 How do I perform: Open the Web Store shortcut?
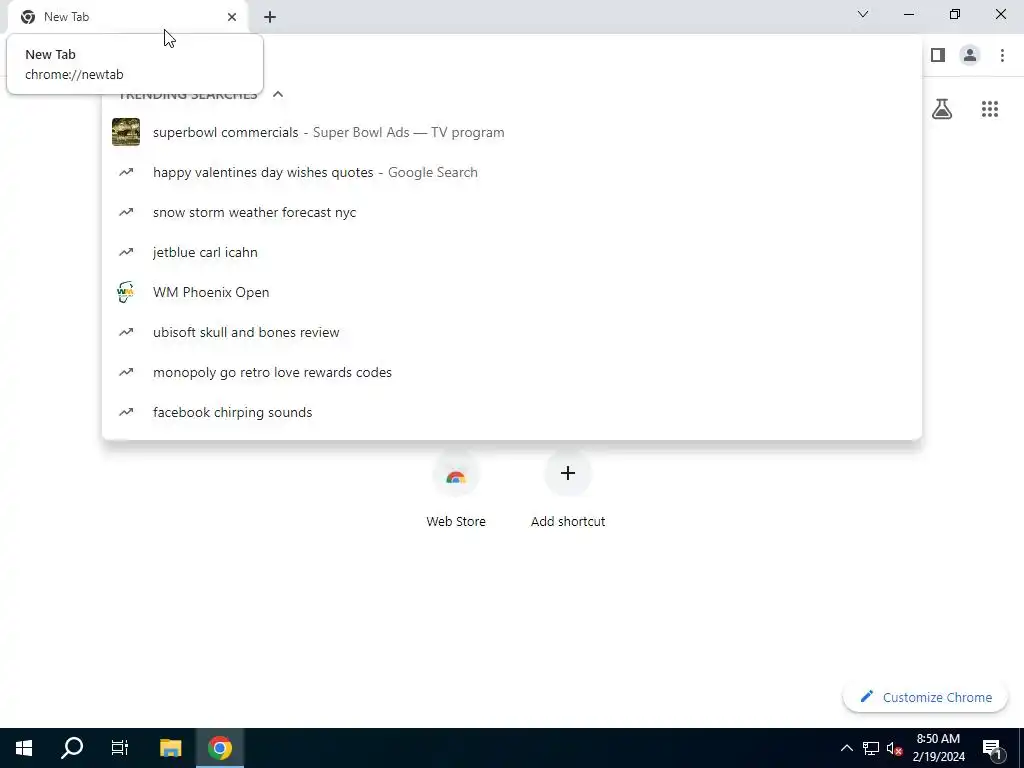point(456,491)
